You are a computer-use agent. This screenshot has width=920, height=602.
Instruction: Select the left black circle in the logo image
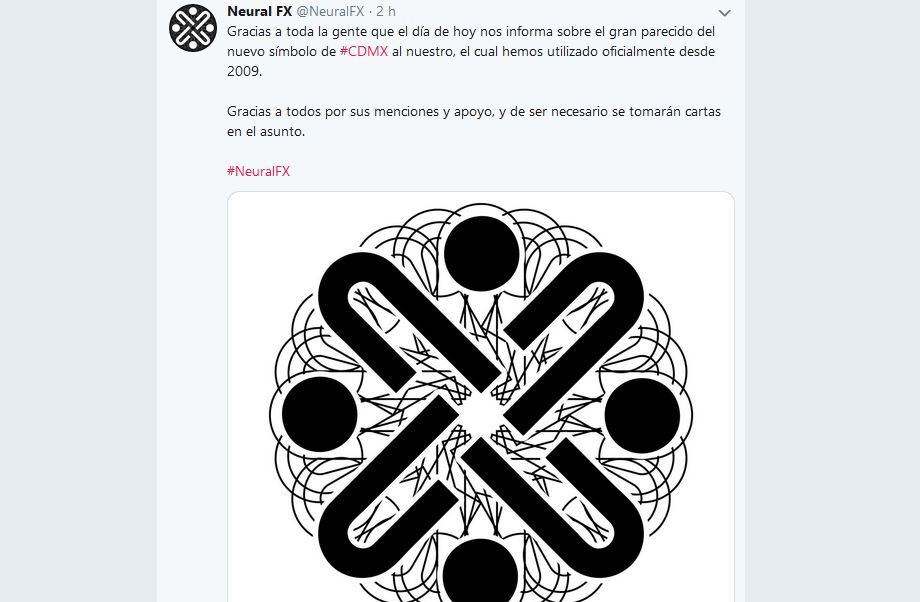[x=320, y=414]
